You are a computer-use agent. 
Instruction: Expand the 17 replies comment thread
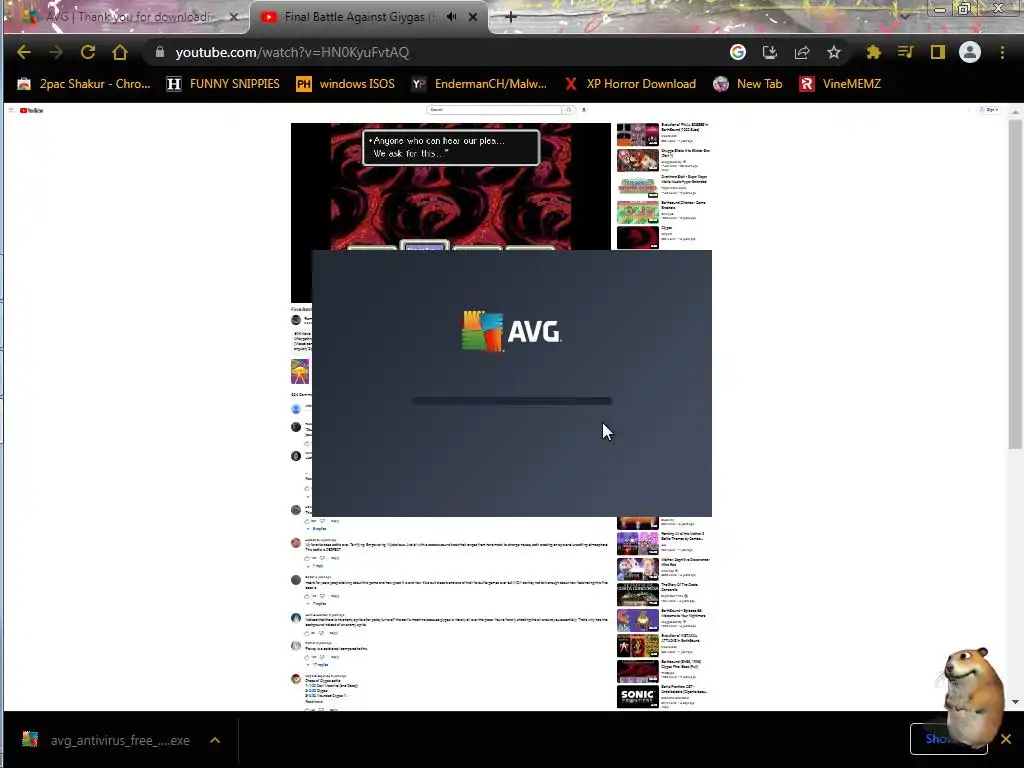click(319, 664)
